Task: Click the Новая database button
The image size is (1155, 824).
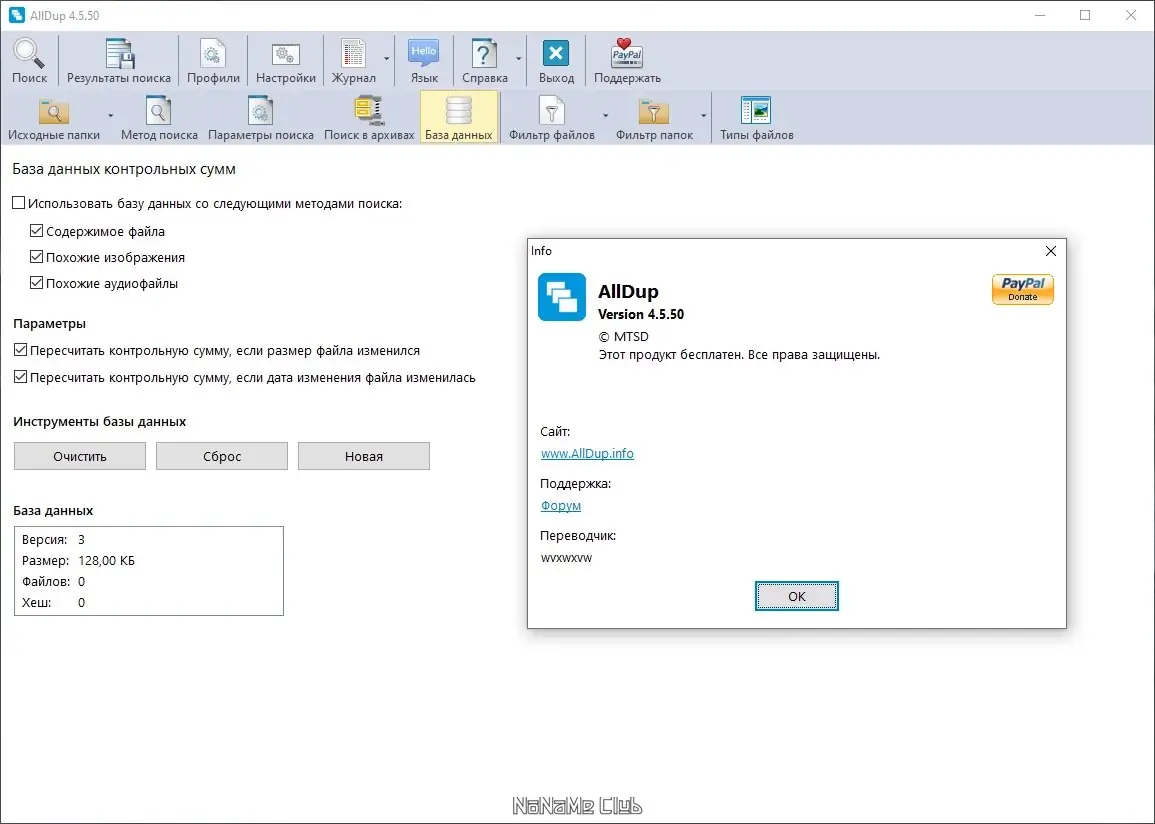Action: click(x=364, y=456)
